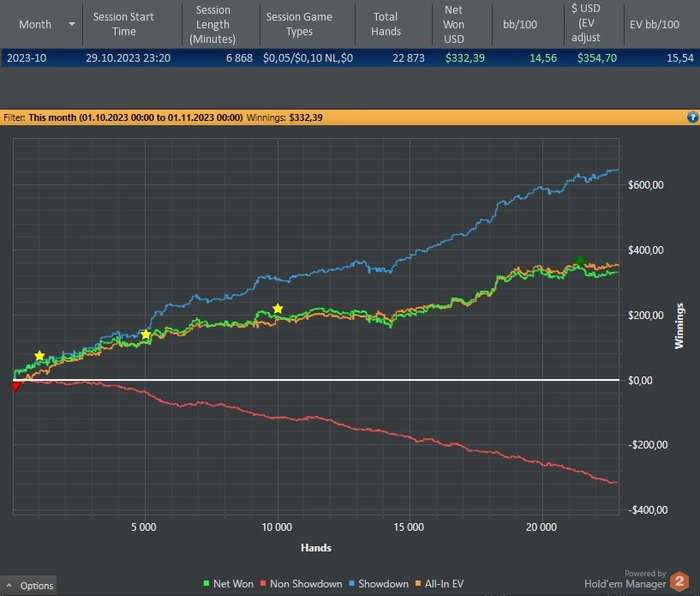
Task: Click the $354,70 EV adjusted cell
Action: point(597,58)
